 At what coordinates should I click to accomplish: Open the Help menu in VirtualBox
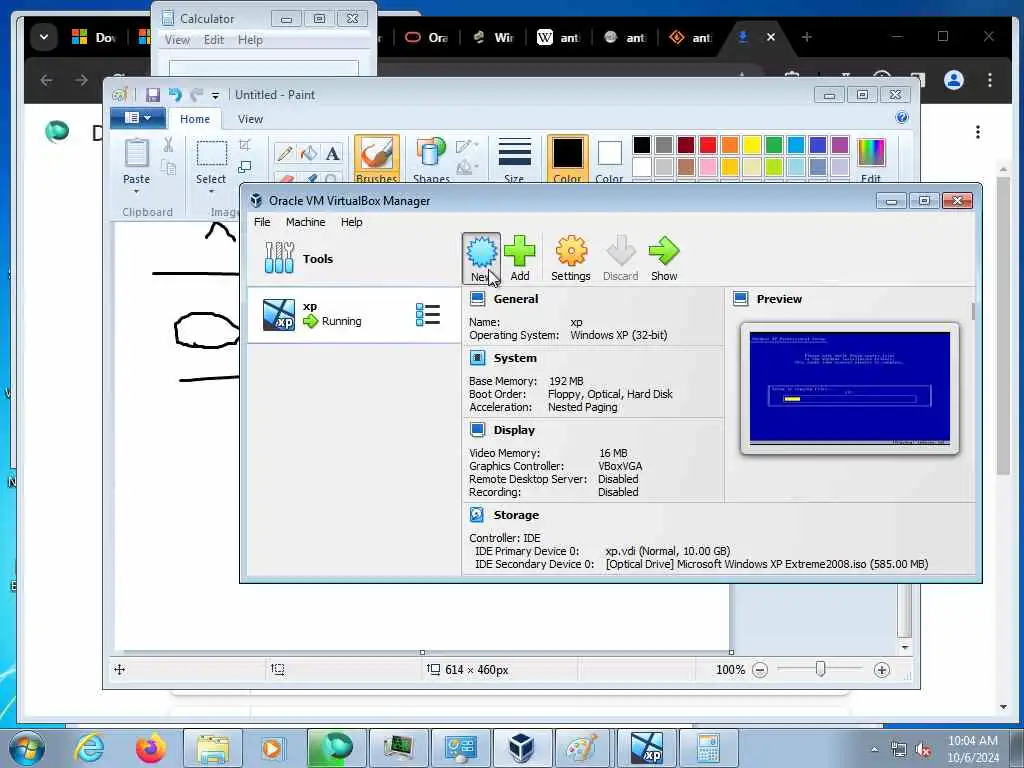351,222
